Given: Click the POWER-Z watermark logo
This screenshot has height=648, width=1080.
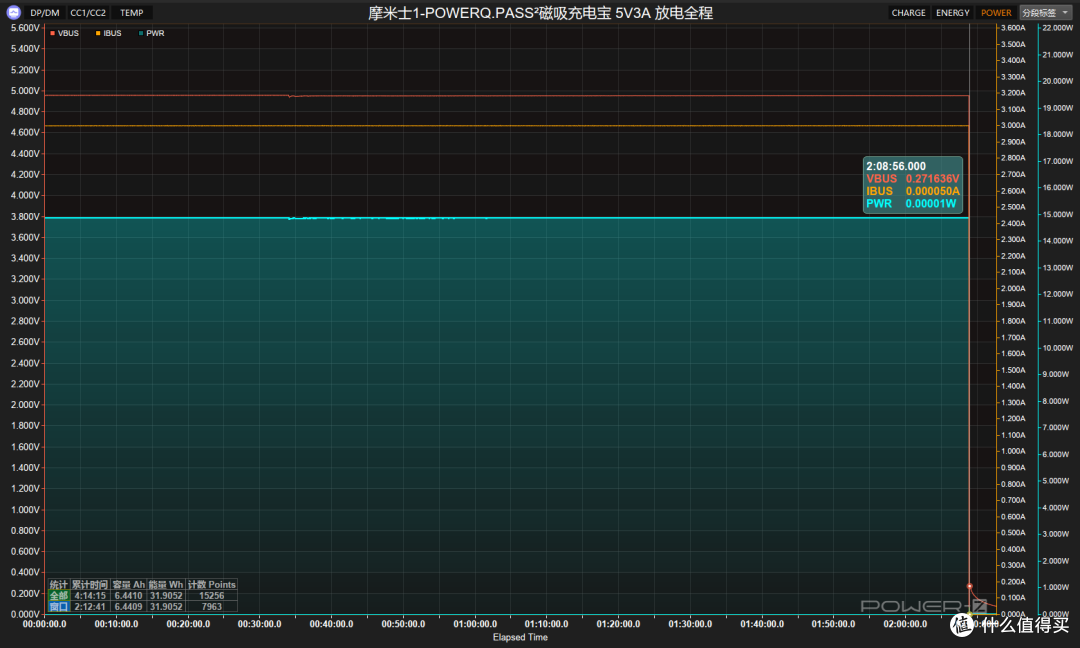Looking at the screenshot, I should click(924, 606).
